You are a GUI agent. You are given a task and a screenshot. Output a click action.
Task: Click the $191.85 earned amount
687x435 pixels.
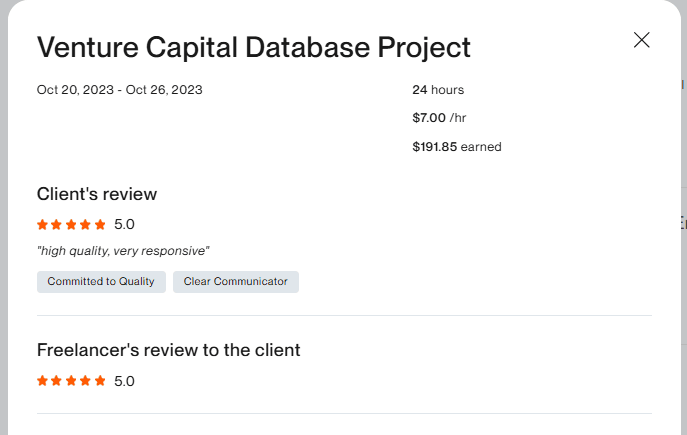click(x=457, y=147)
